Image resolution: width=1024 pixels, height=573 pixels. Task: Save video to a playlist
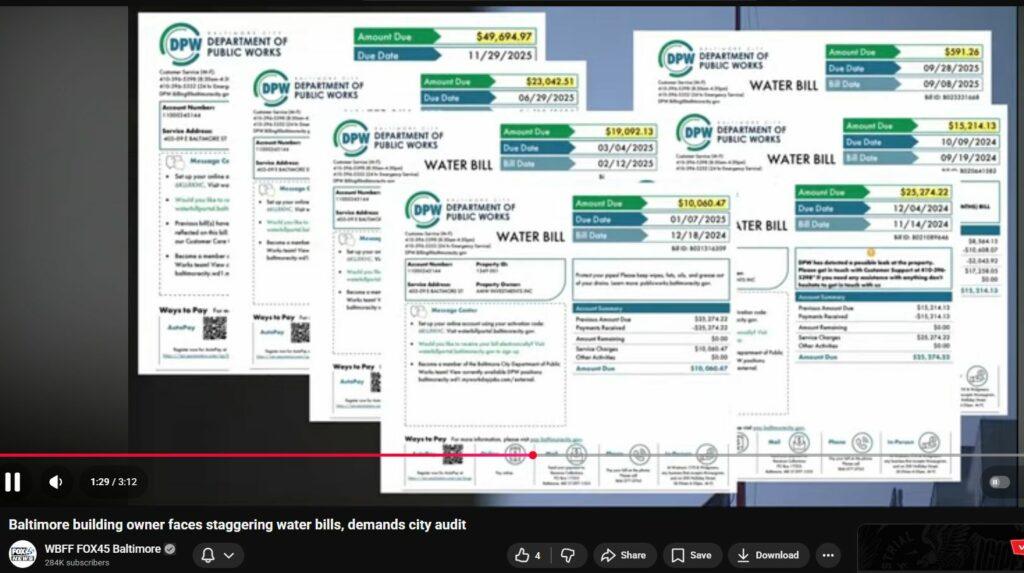691,555
